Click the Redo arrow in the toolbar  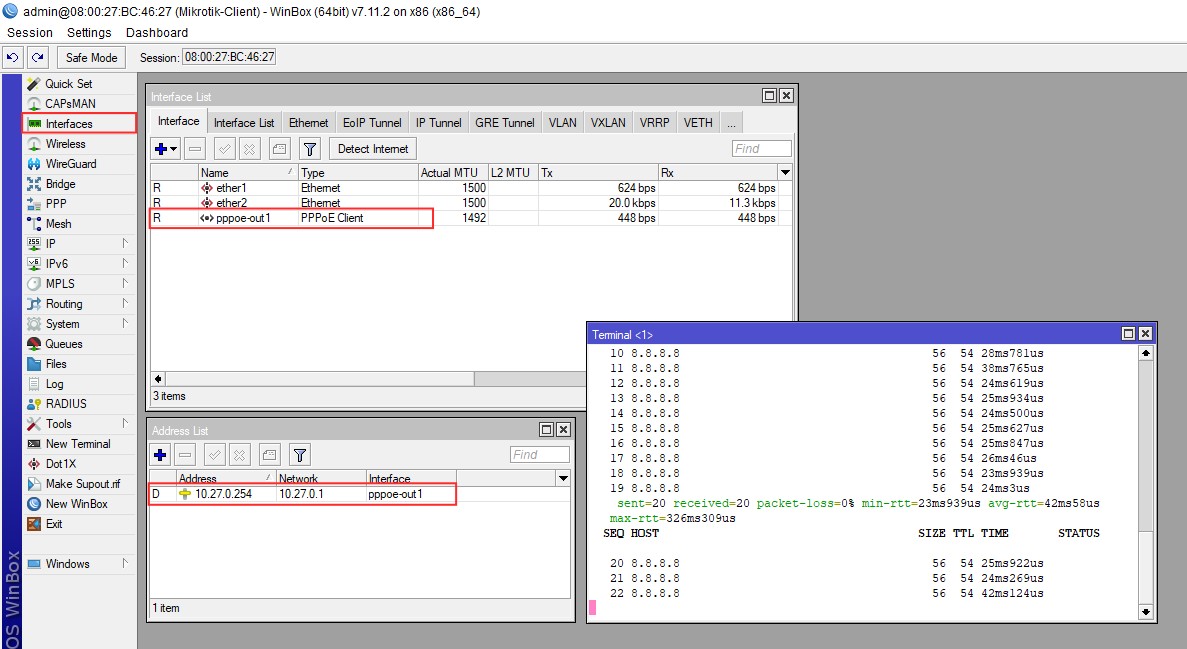[x=38, y=58]
